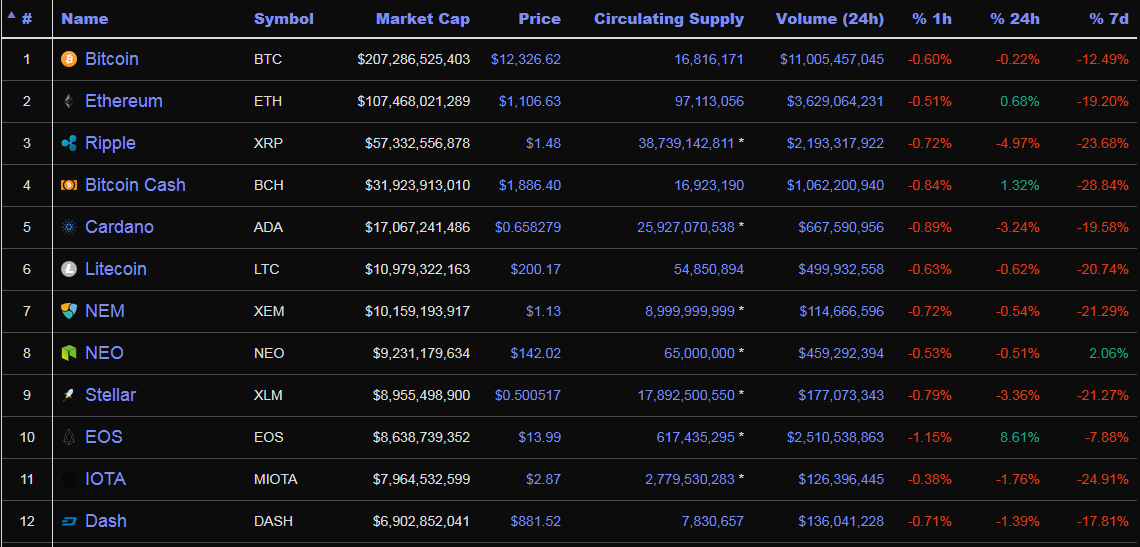Open the IOTA coin name link
1140x547 pixels.
(105, 479)
